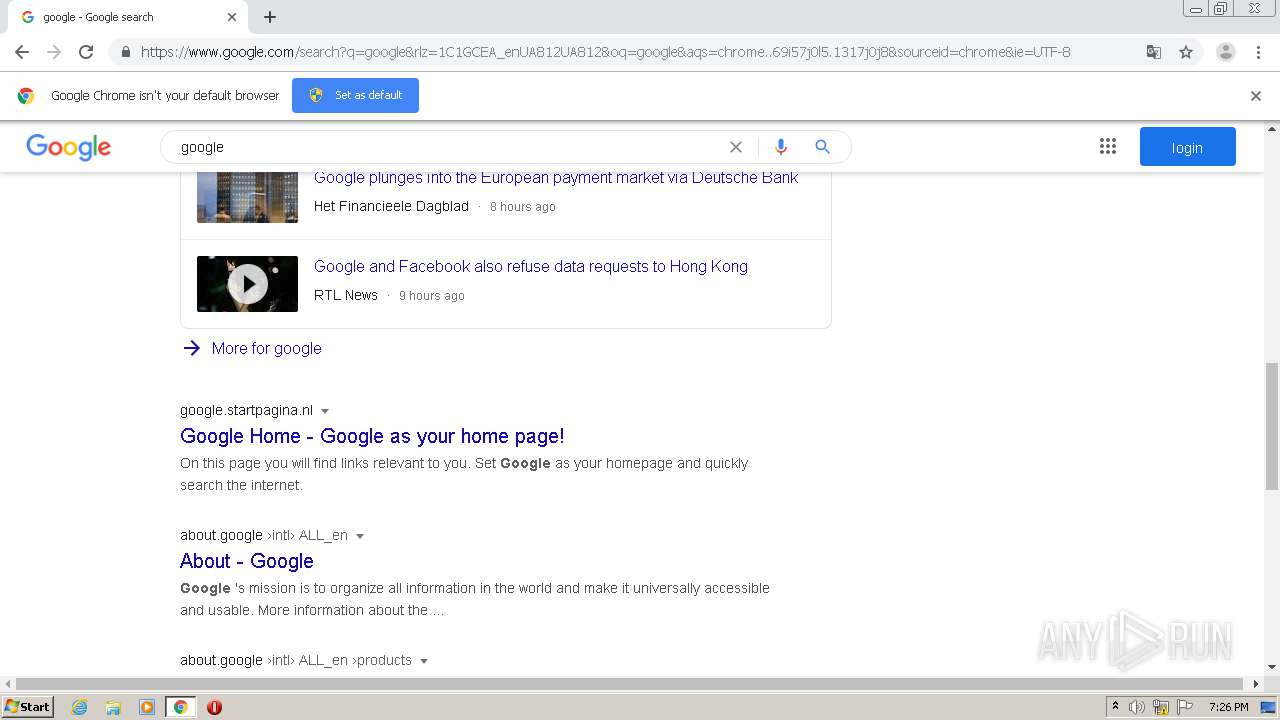The height and width of the screenshot is (720, 1280).
Task: Open the red taskbar application icon
Action: 214,707
